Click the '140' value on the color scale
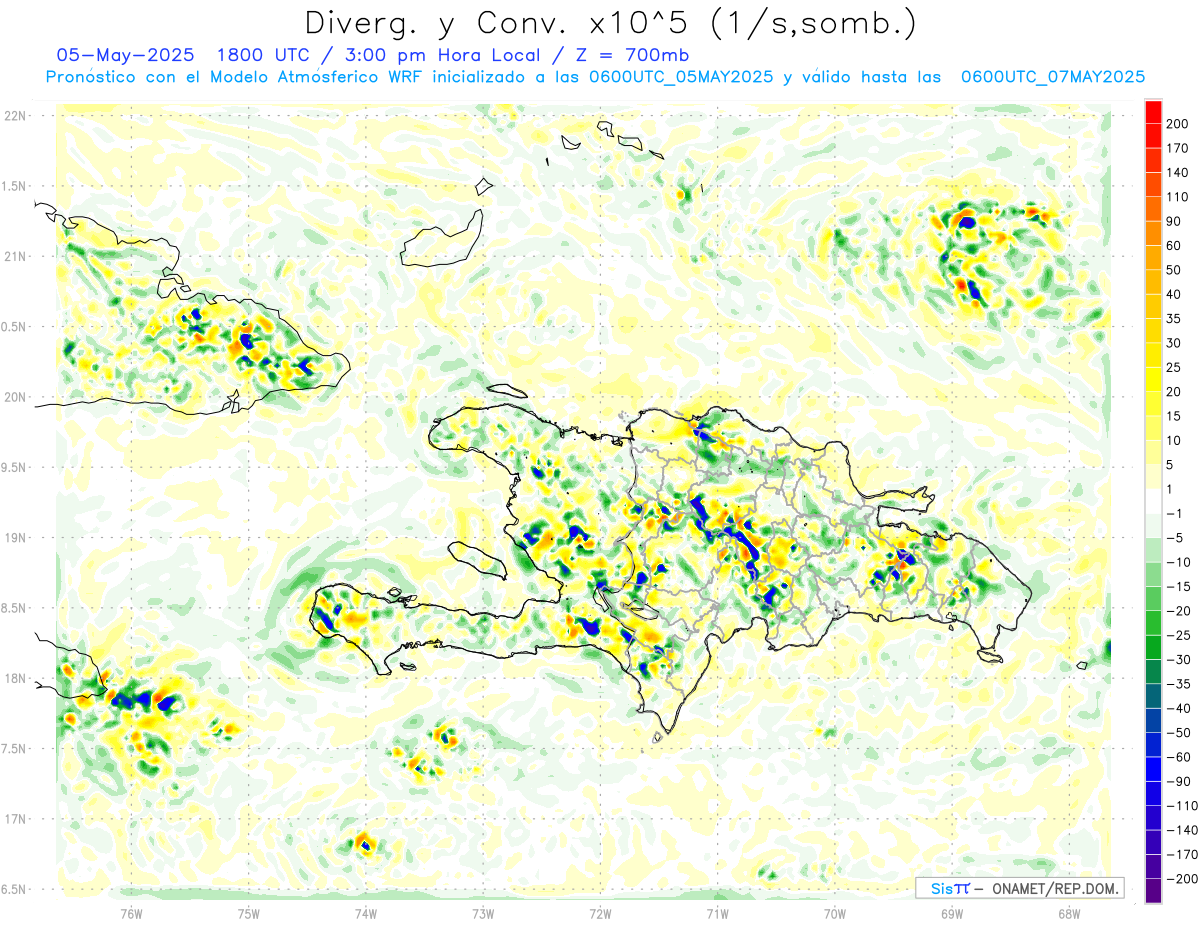 tap(1178, 172)
